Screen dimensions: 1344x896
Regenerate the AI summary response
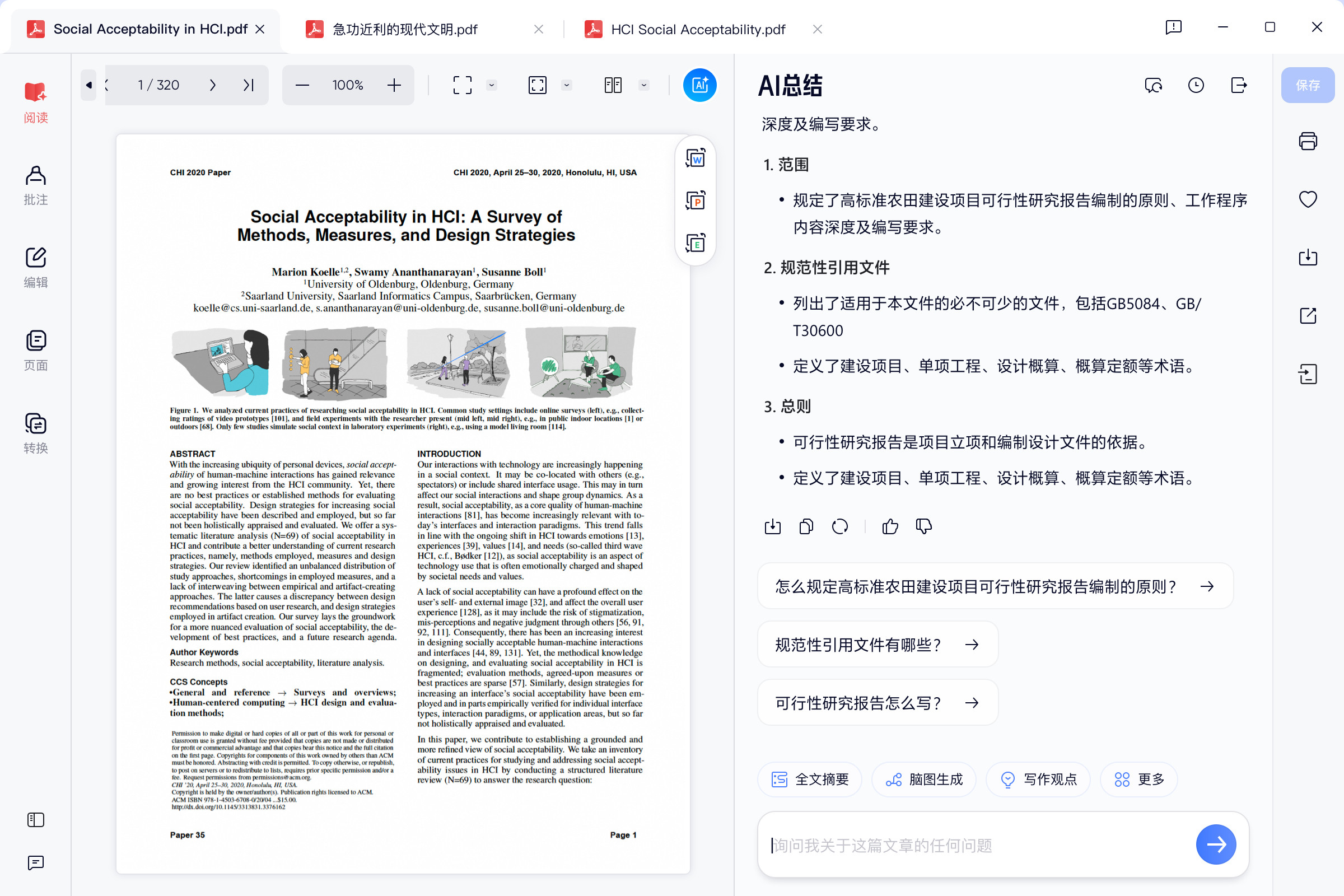point(840,526)
